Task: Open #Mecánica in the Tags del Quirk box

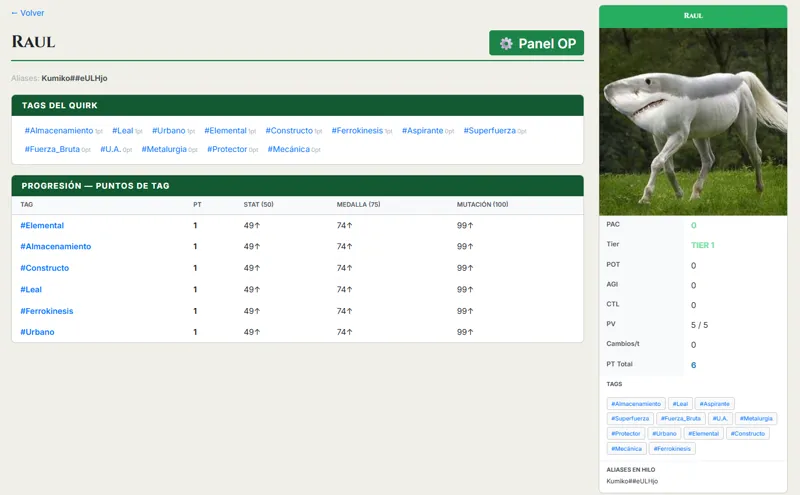Action: click(289, 149)
